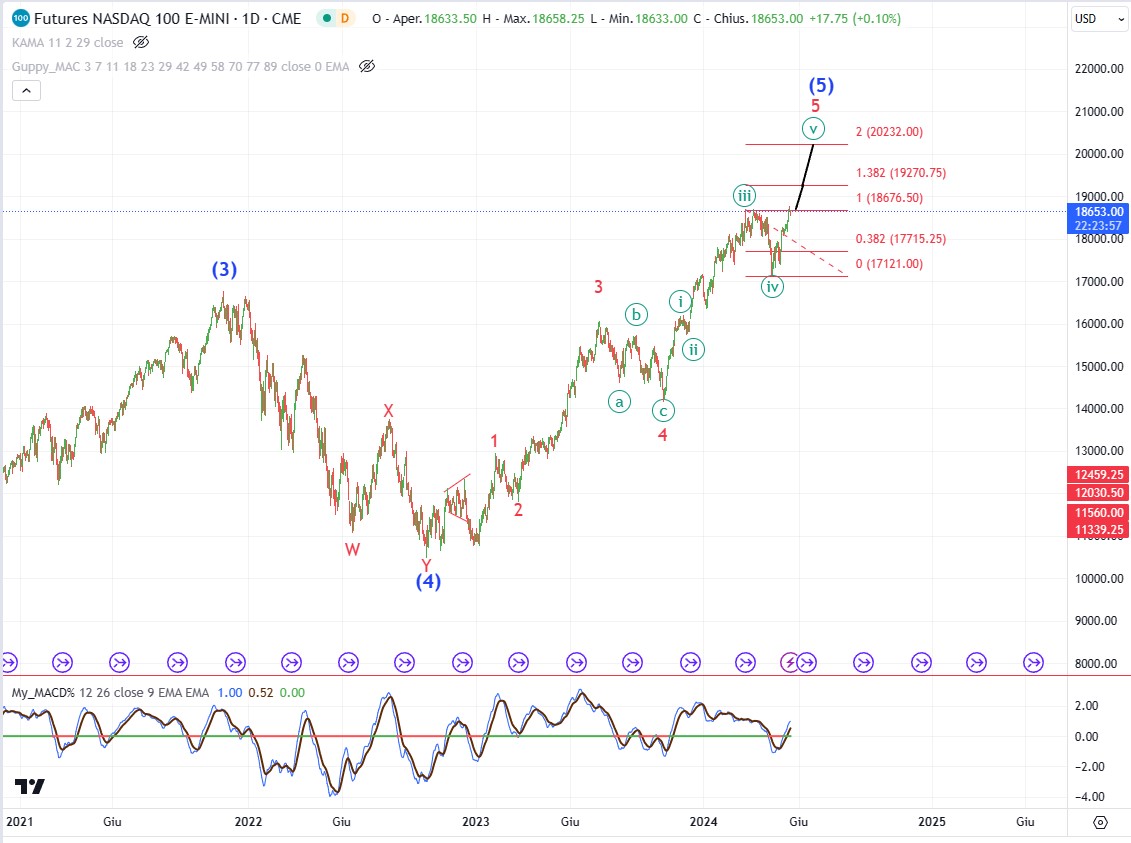The height and width of the screenshot is (843, 1131).
Task: Click the red 11560.00 price label
Action: 1098,513
